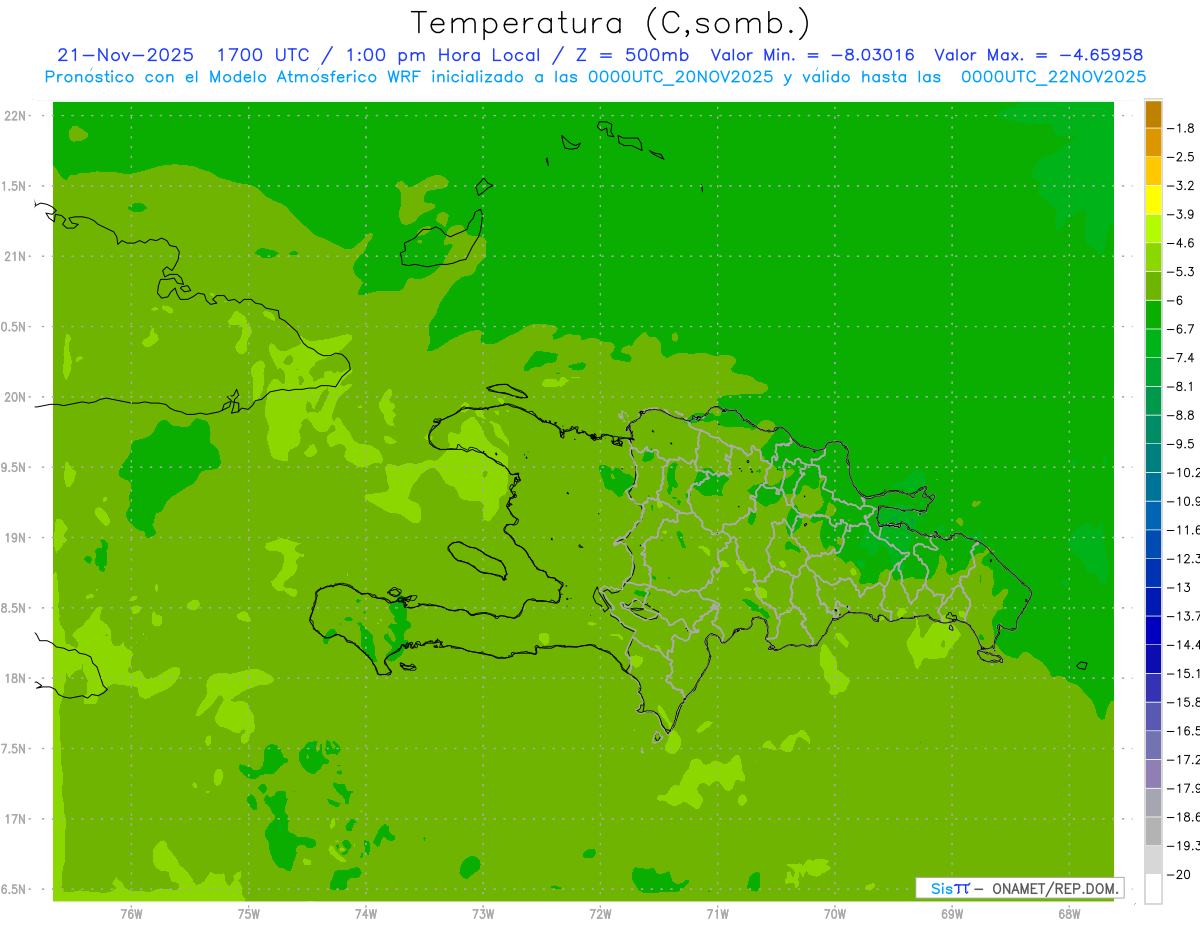Image resolution: width=1200 pixels, height=927 pixels.
Task: Click the '72W' longitude label
Action: (x=600, y=914)
